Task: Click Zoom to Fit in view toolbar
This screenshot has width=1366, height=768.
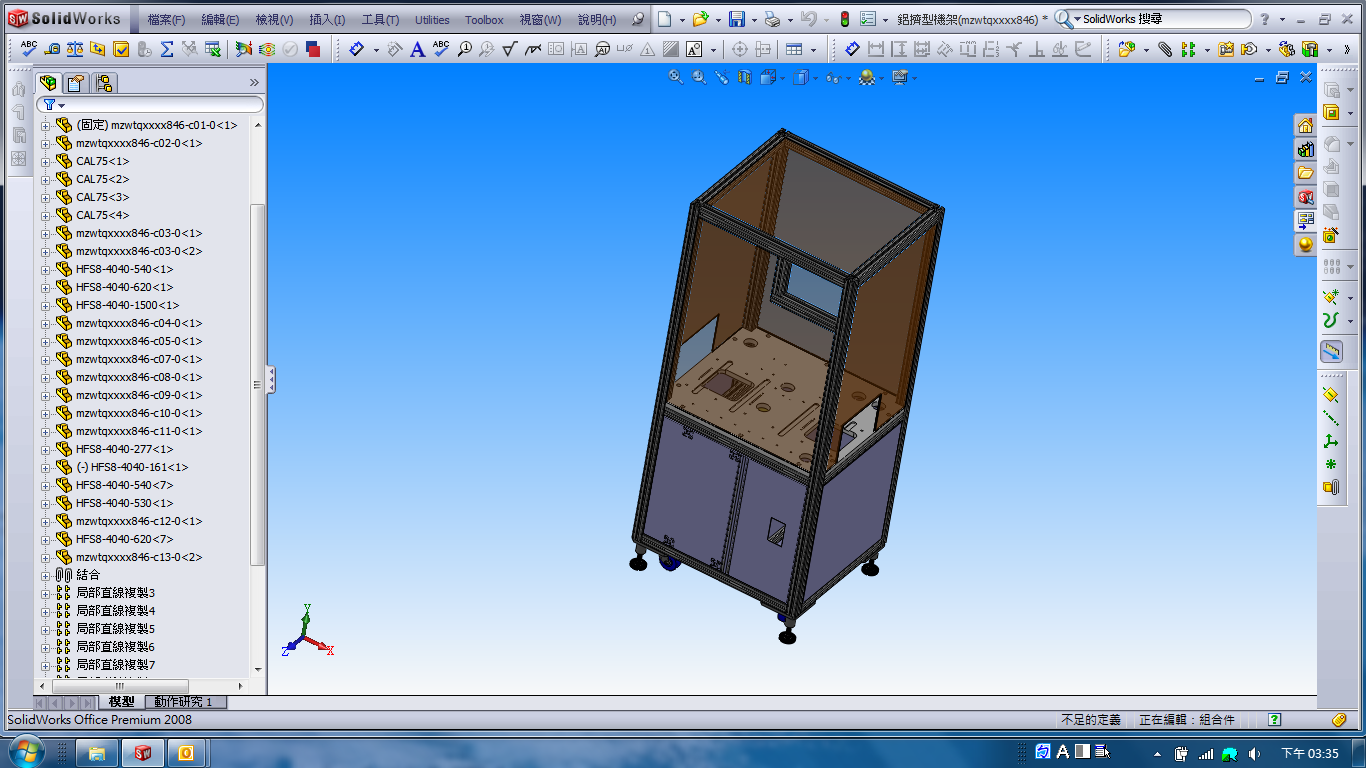Action: click(x=676, y=77)
